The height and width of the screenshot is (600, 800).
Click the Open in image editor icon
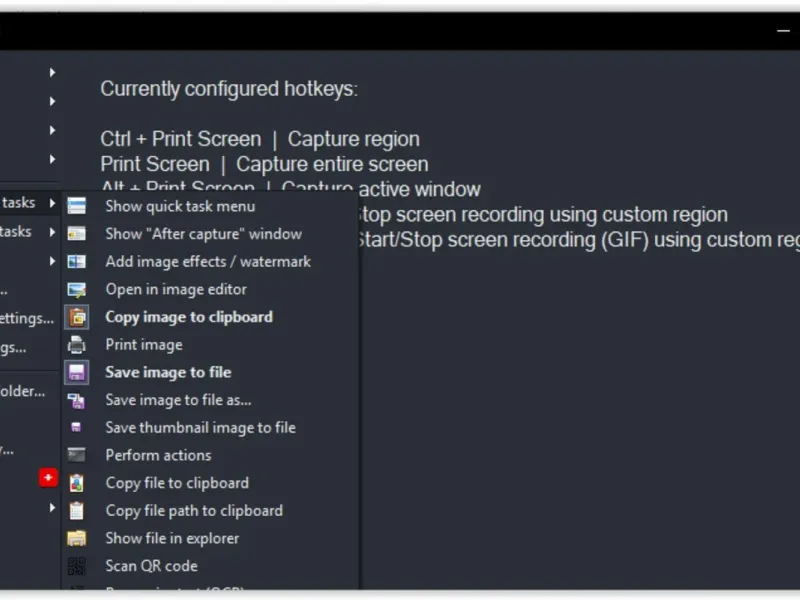point(77,290)
